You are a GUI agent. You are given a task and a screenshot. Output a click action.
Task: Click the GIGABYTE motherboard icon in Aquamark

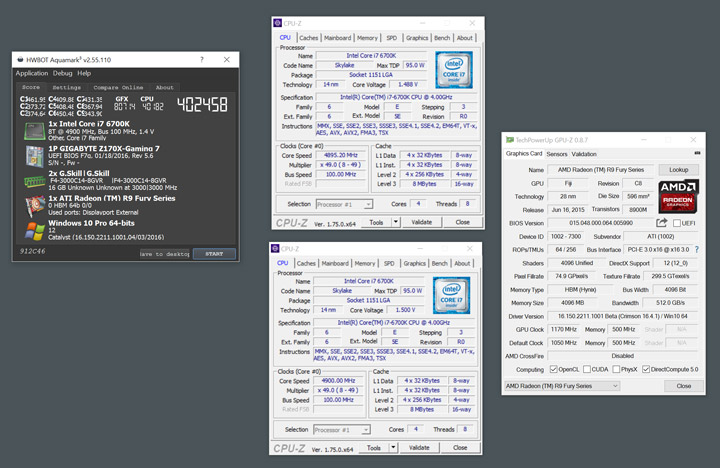34,156
